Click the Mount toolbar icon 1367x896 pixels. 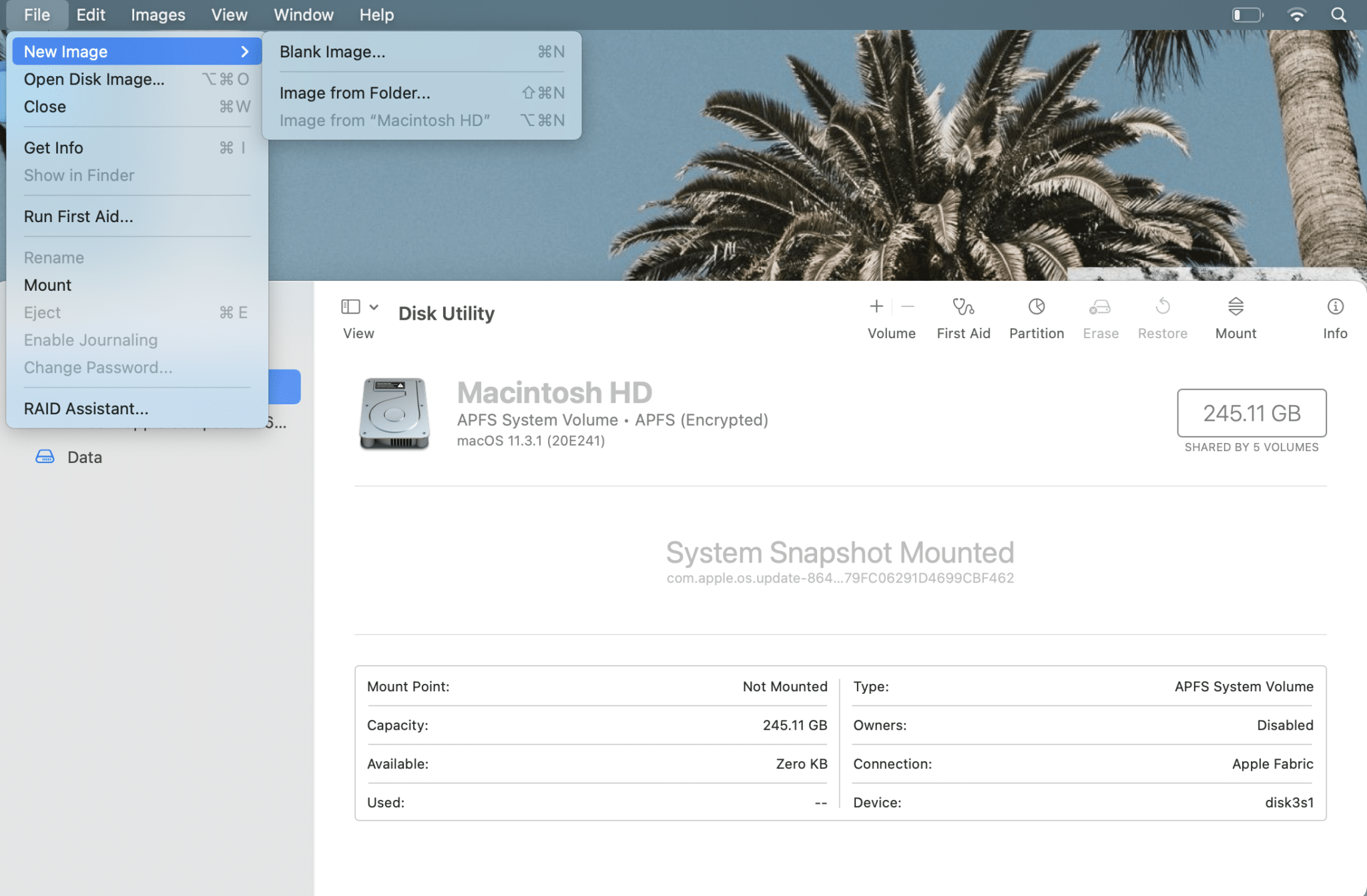(1236, 307)
